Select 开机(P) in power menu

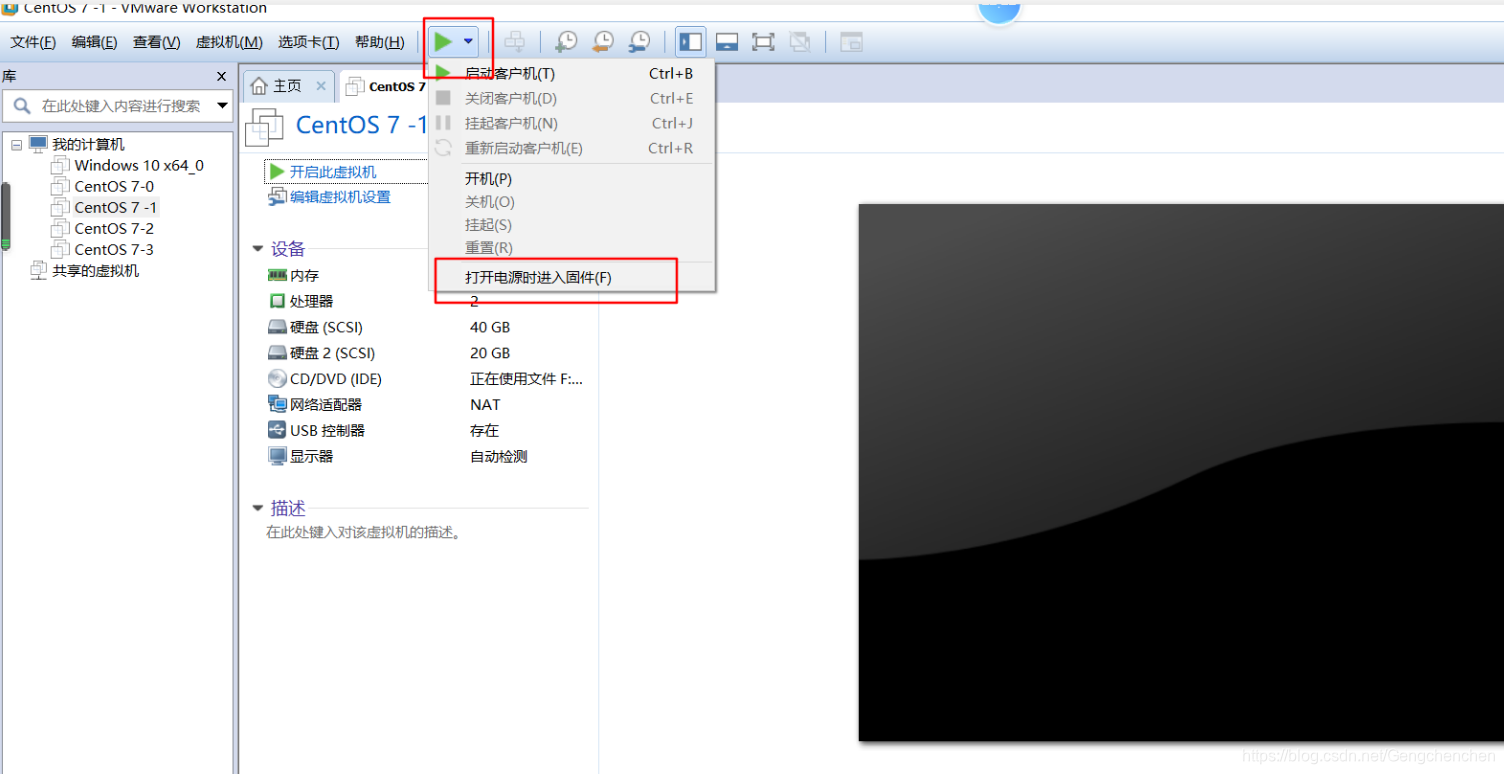coord(572,179)
